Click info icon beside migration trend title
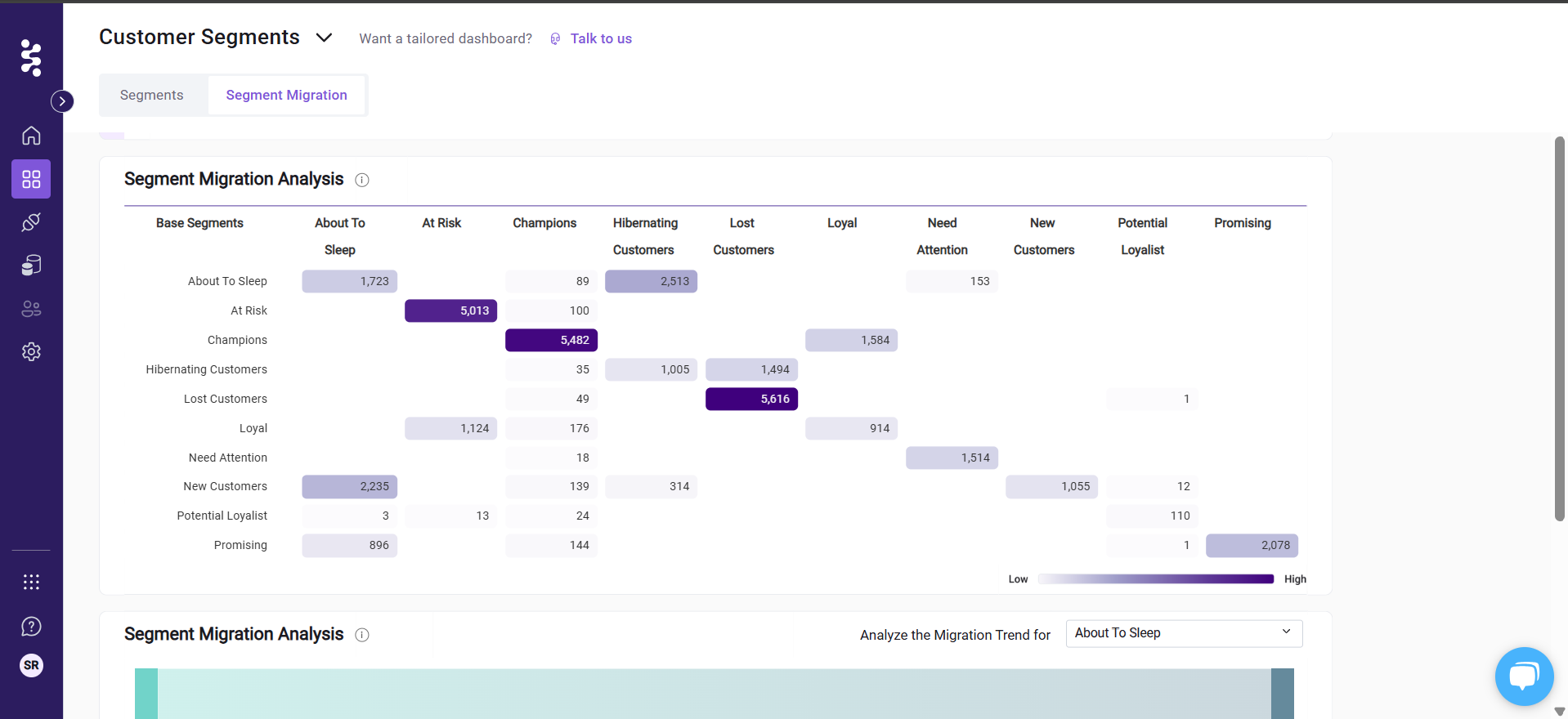 tap(362, 635)
